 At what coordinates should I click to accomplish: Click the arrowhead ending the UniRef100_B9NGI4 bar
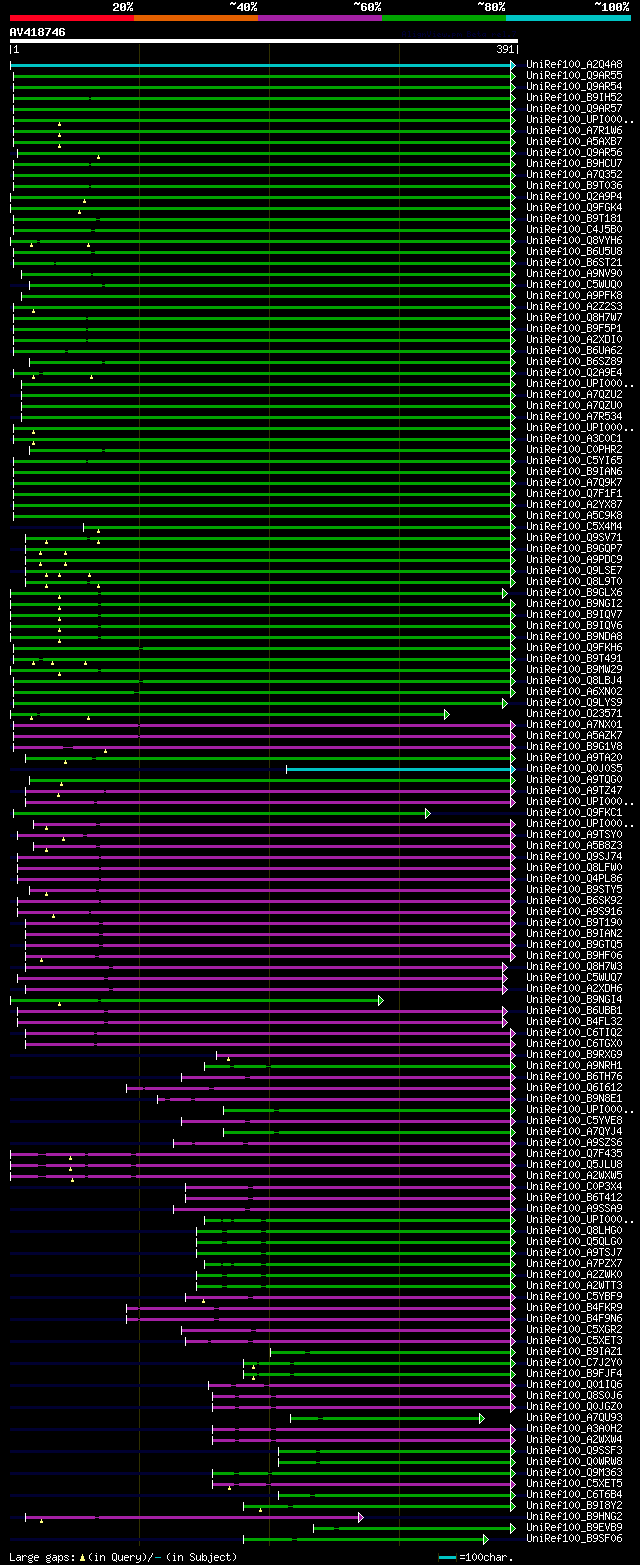(x=381, y=1000)
